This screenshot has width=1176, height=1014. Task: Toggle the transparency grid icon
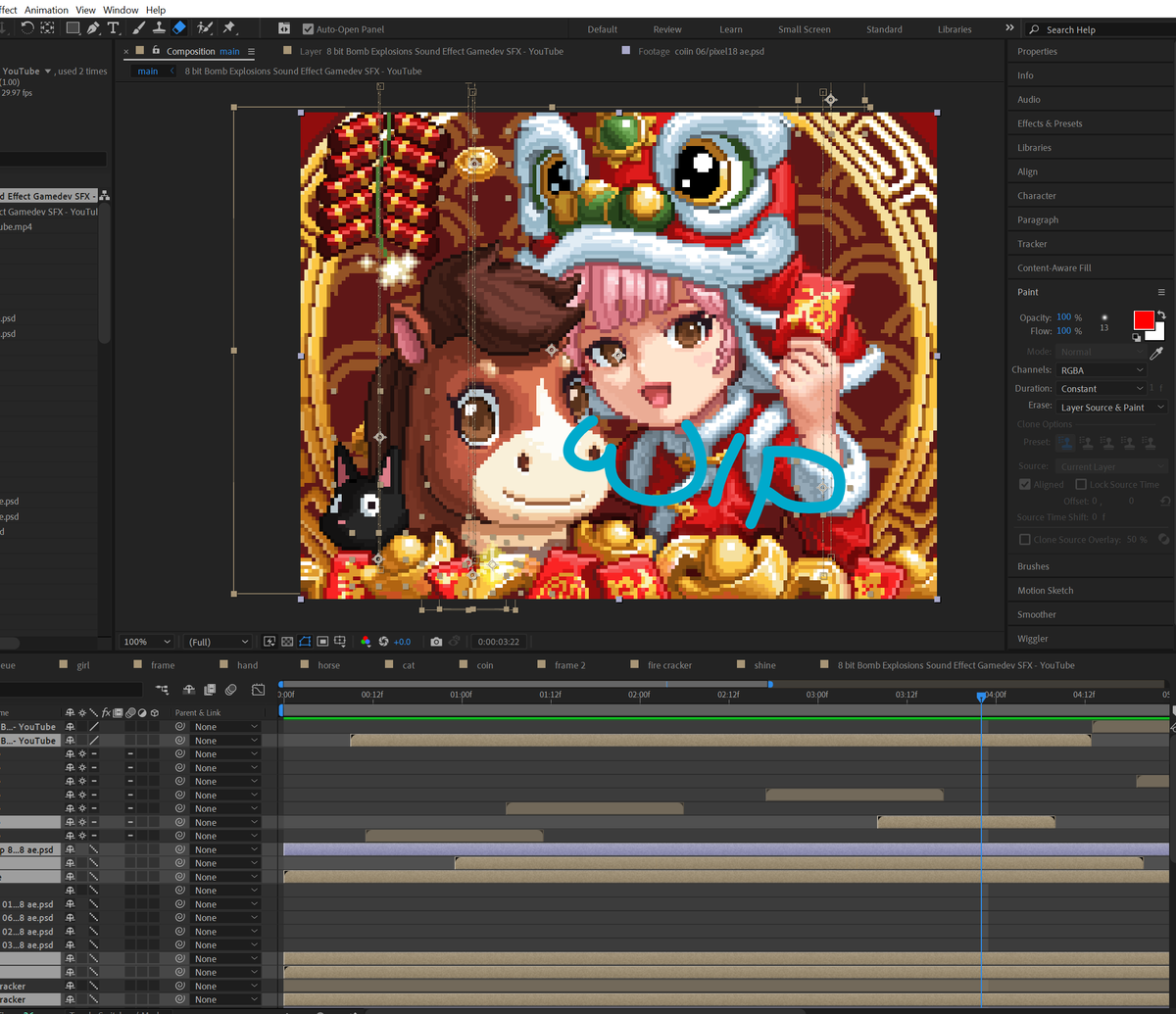(x=287, y=642)
